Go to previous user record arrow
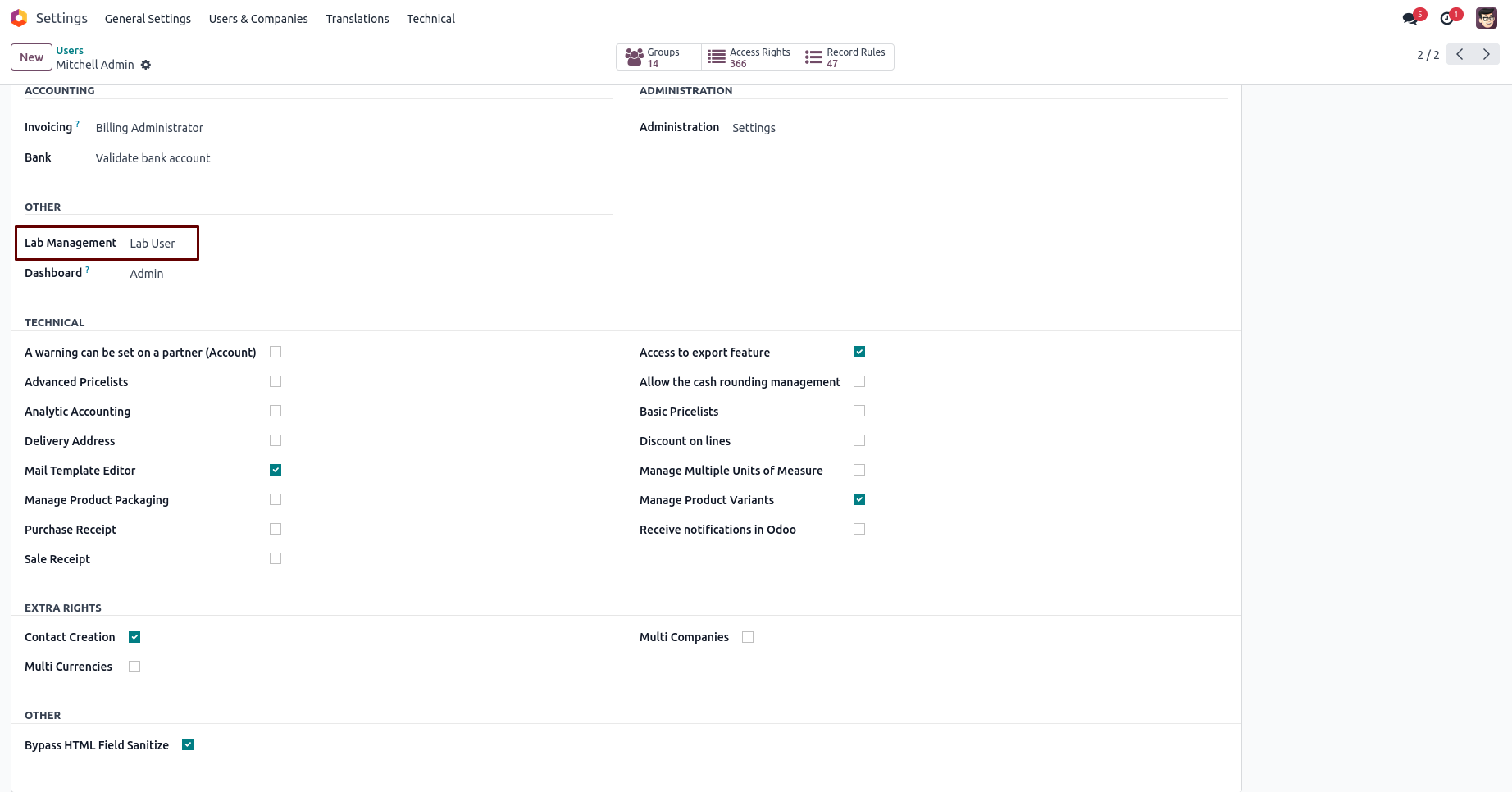This screenshot has width=1512, height=792. pyautogui.click(x=1460, y=55)
